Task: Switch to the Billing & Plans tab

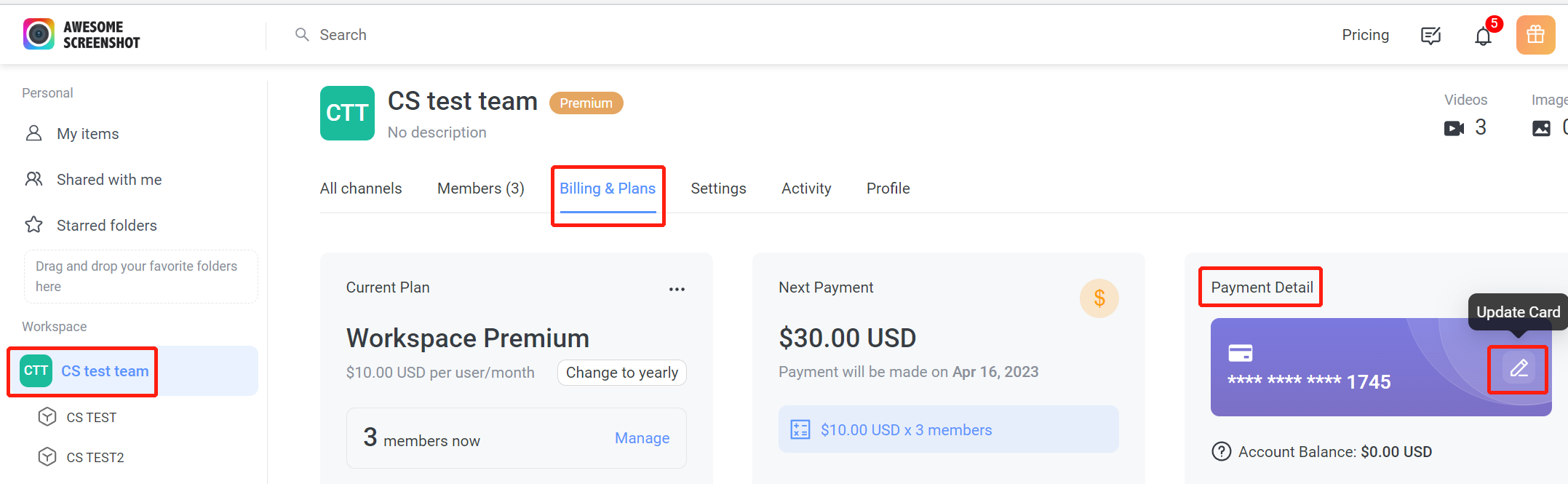Action: tap(608, 189)
